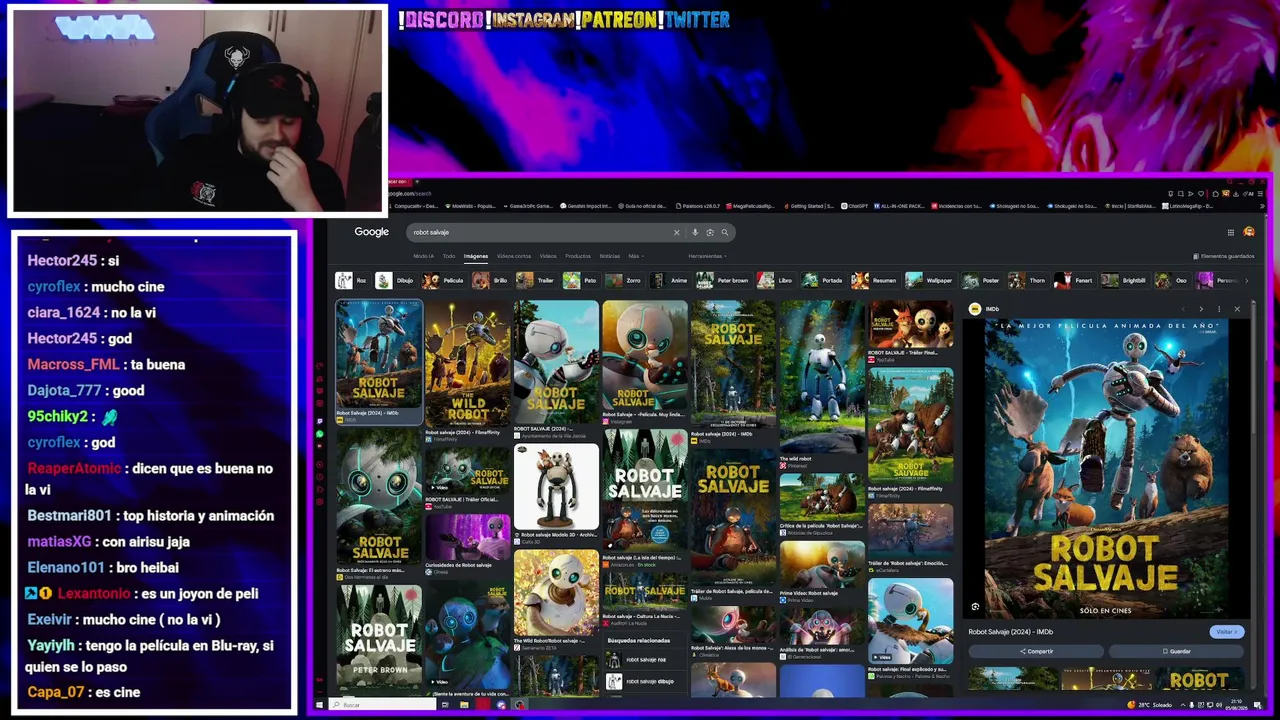Go to the Google logo homepage
Viewport: 1280px width, 720px height.
point(371,232)
